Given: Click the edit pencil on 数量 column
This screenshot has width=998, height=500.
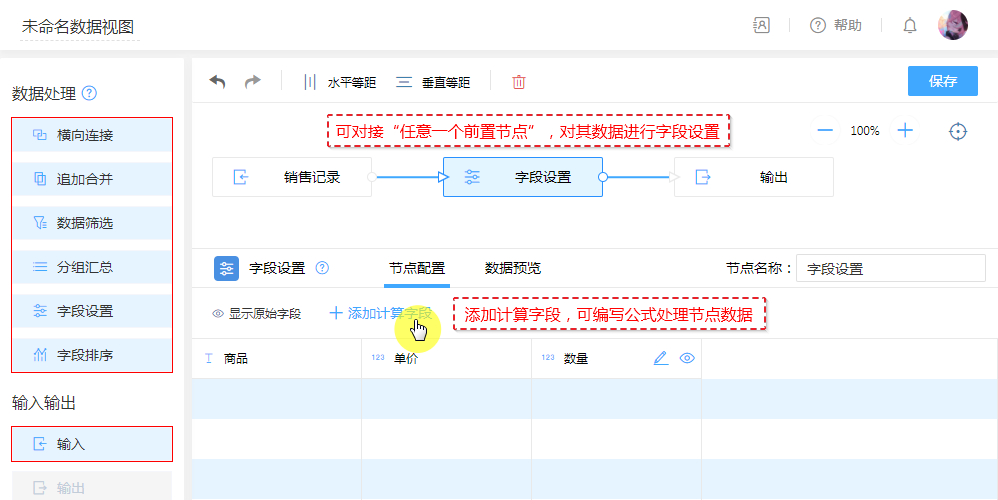Looking at the screenshot, I should (660, 358).
